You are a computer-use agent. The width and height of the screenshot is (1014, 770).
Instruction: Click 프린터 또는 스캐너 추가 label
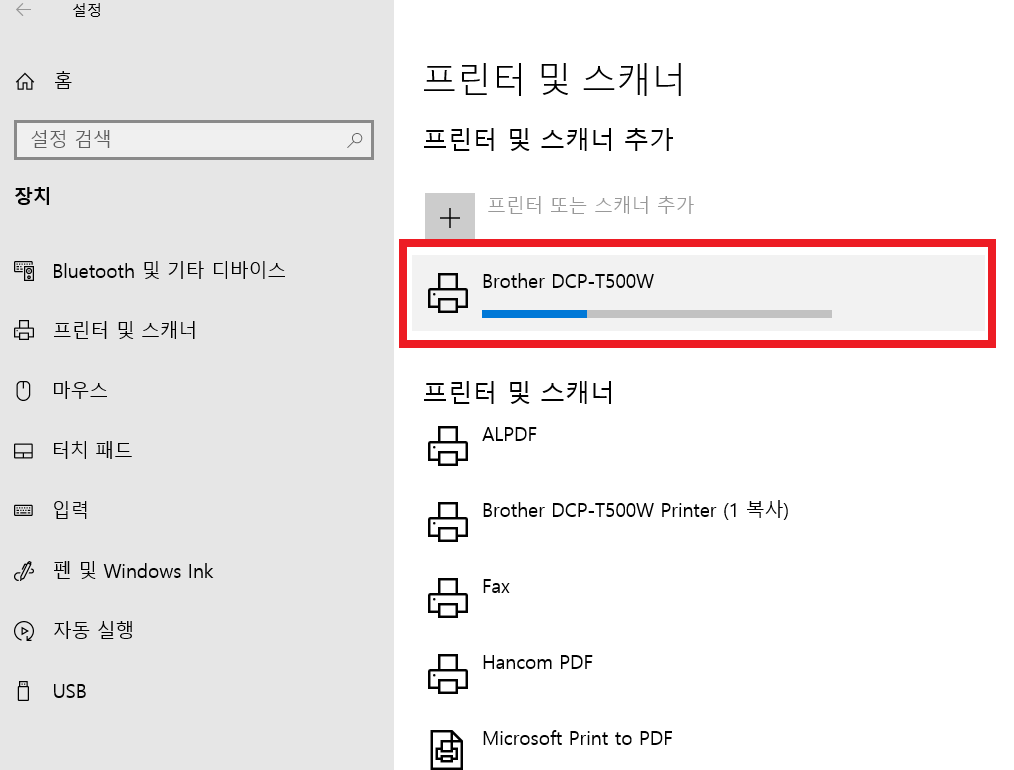pyautogui.click(x=590, y=206)
